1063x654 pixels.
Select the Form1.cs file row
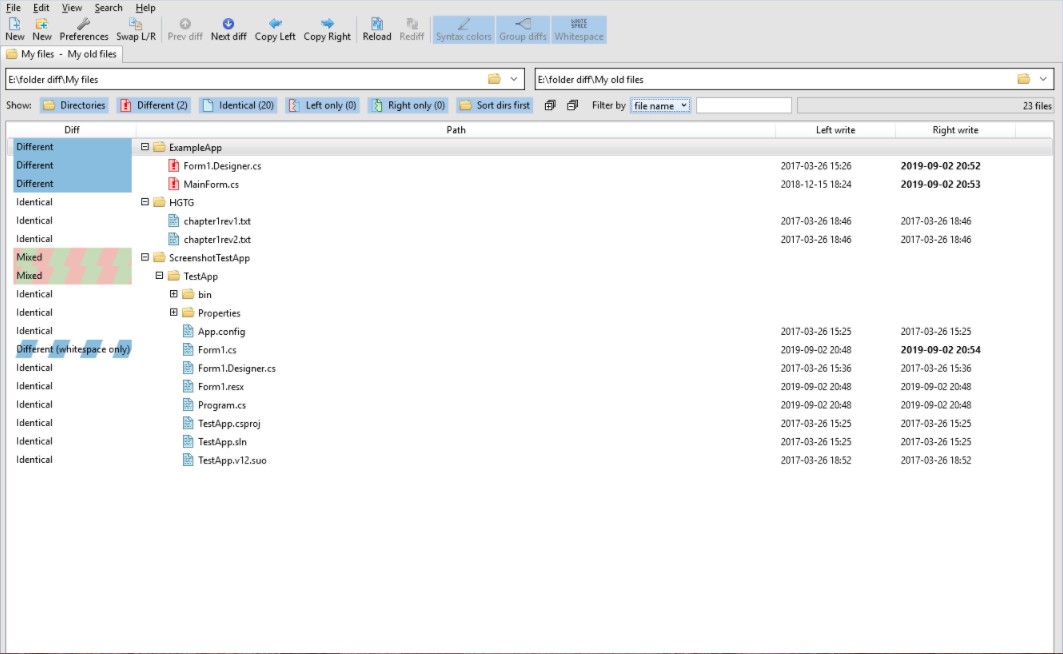pyautogui.click(x=530, y=350)
